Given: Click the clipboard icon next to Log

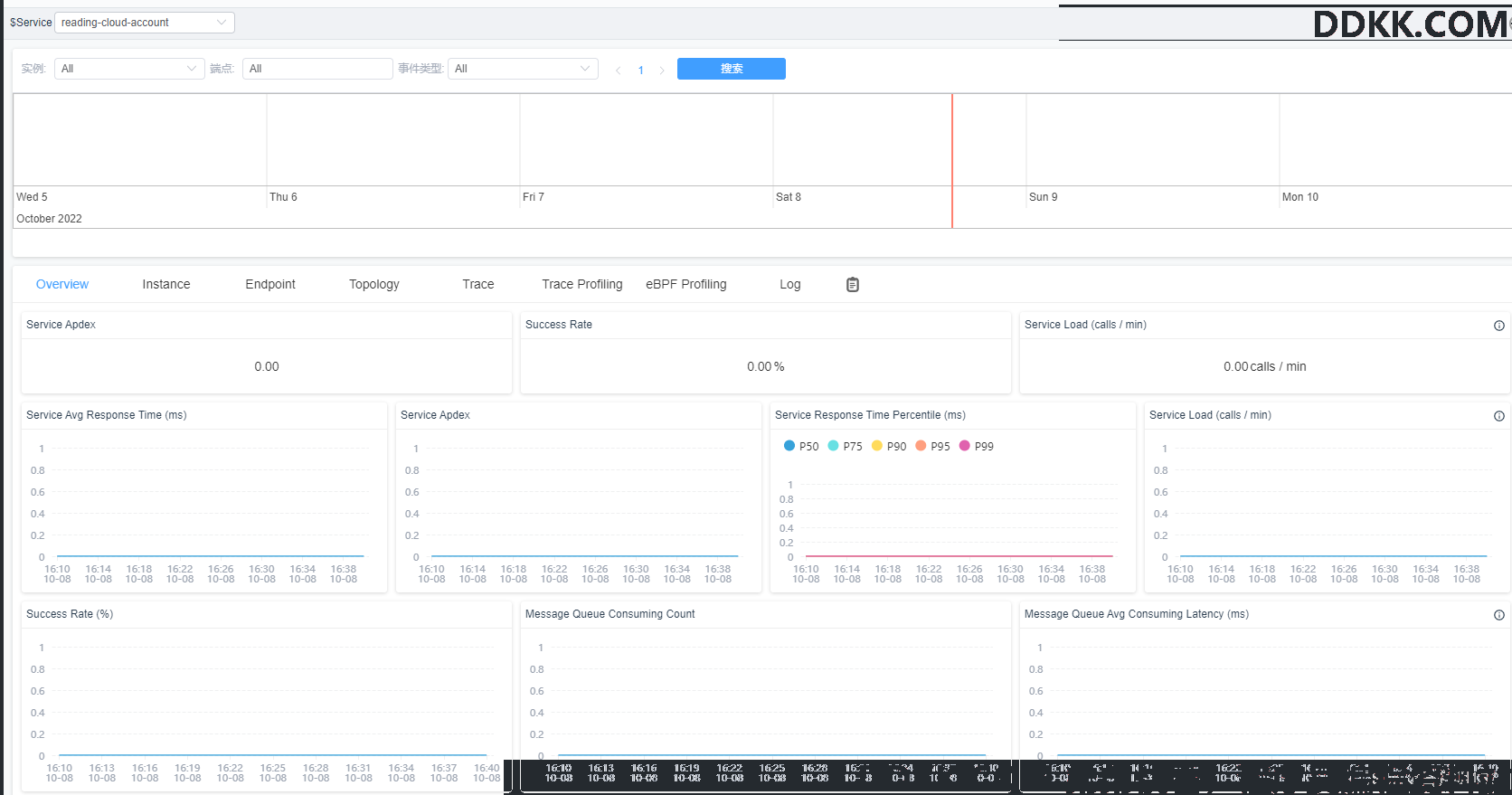Looking at the screenshot, I should [853, 285].
